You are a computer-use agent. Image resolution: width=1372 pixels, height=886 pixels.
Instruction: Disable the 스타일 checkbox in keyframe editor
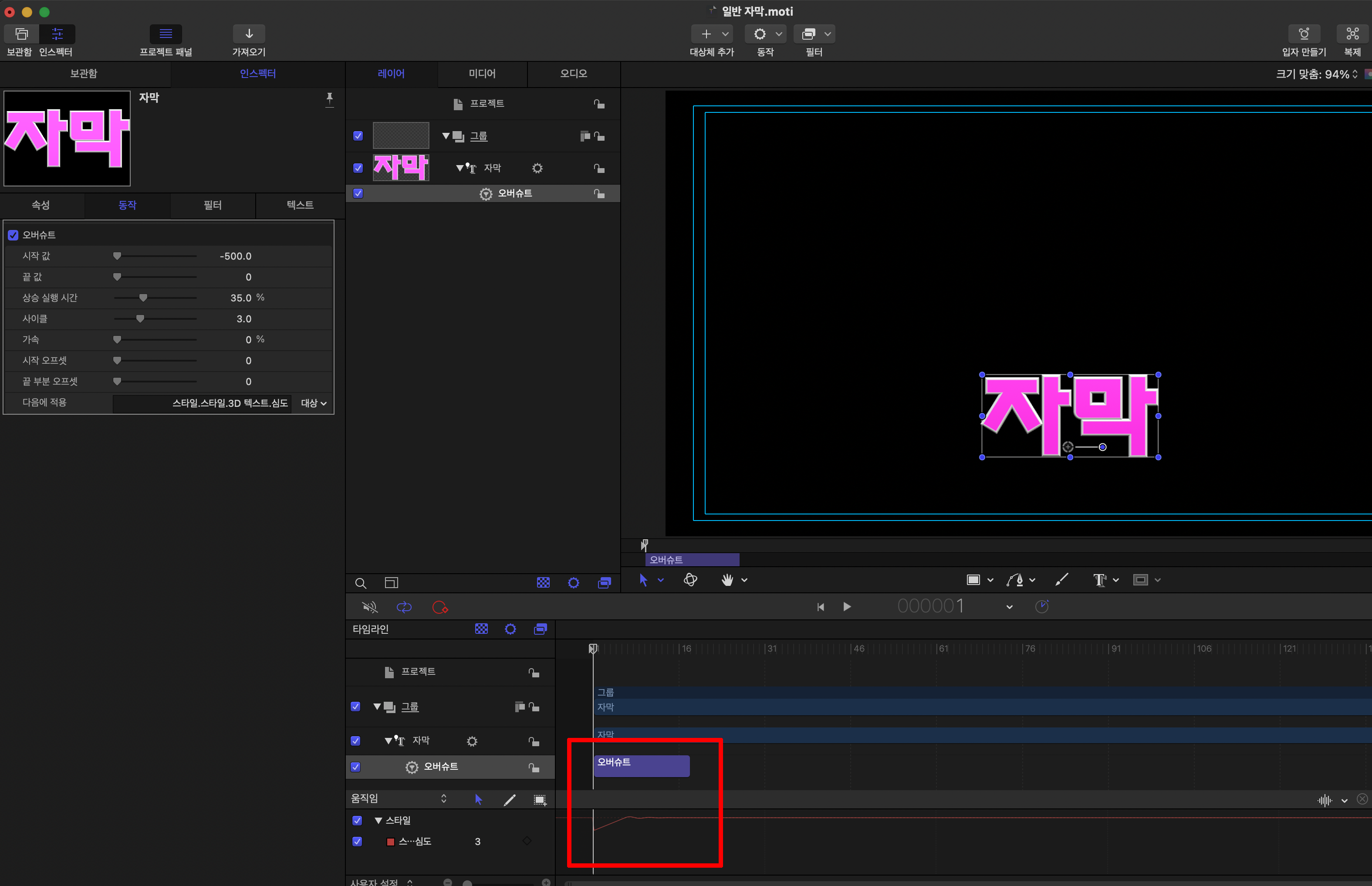pos(357,820)
